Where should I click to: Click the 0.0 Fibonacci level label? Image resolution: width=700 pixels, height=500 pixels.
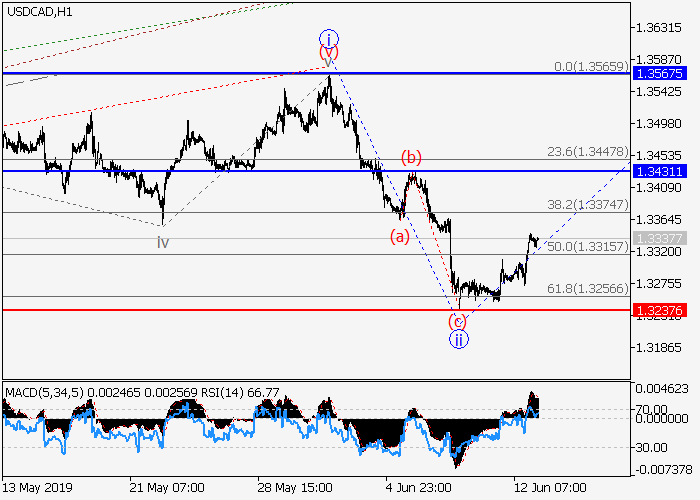(x=589, y=66)
